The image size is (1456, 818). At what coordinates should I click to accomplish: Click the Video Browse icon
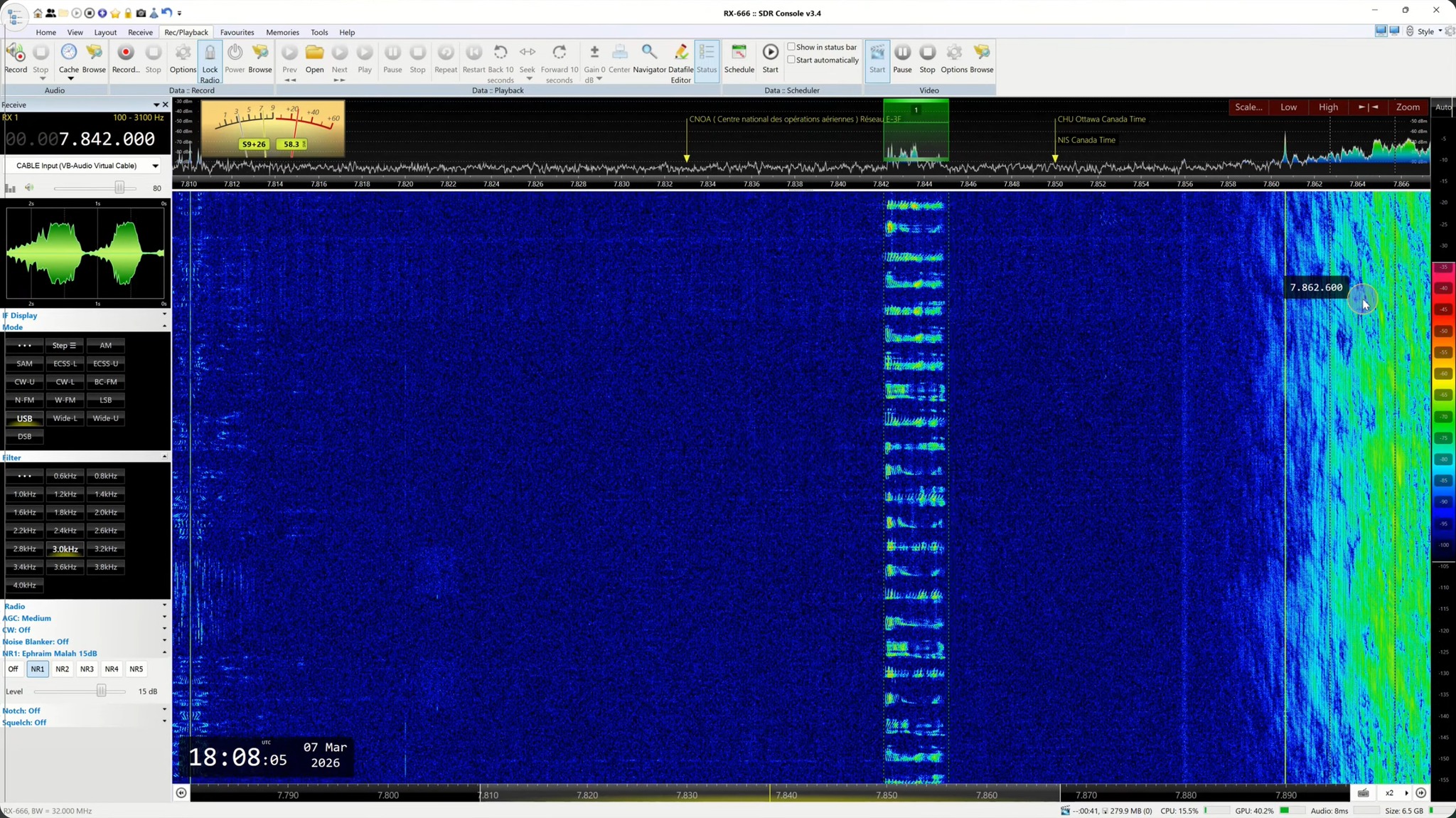pyautogui.click(x=982, y=53)
